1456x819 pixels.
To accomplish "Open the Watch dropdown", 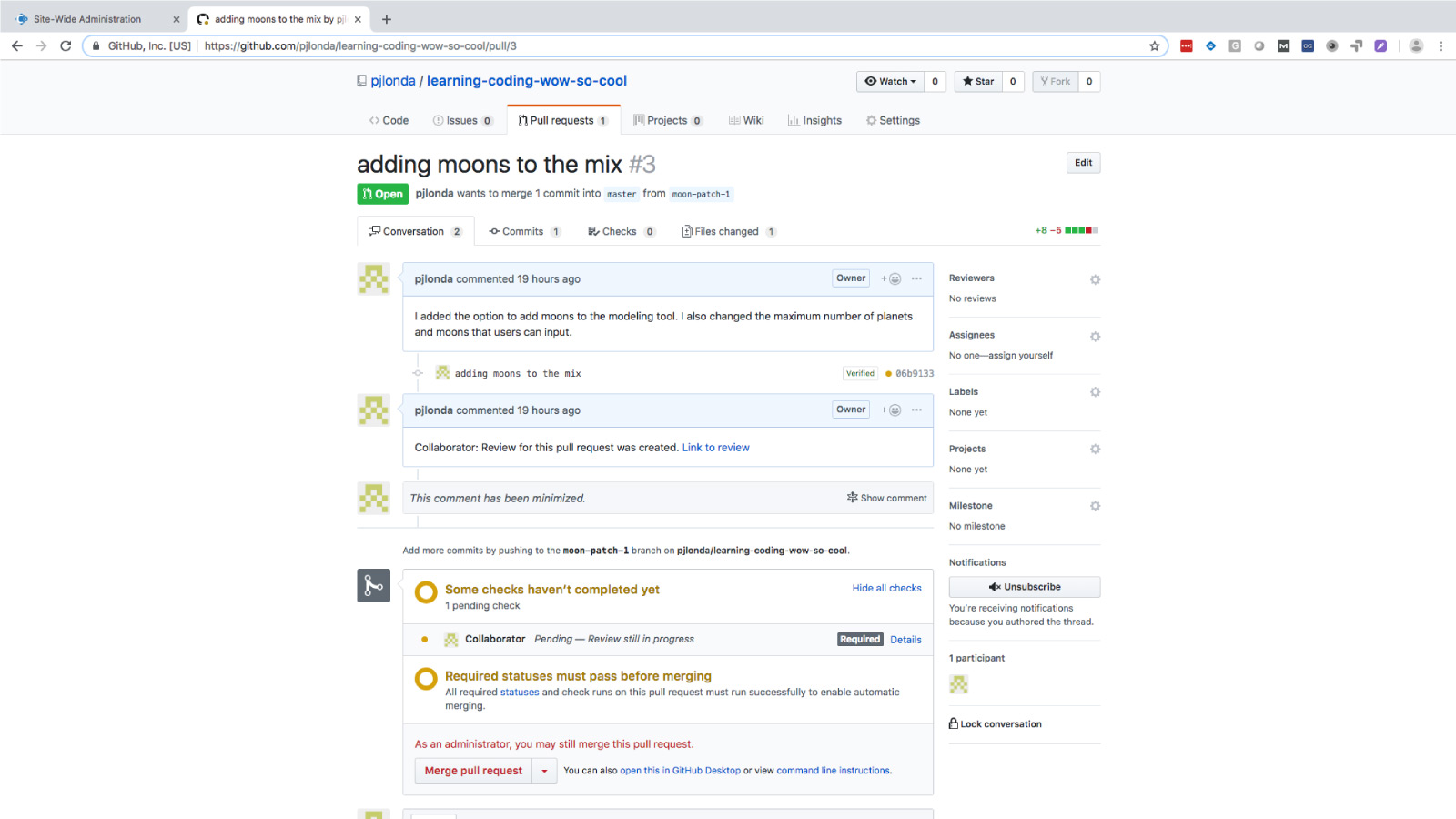I will coord(890,82).
